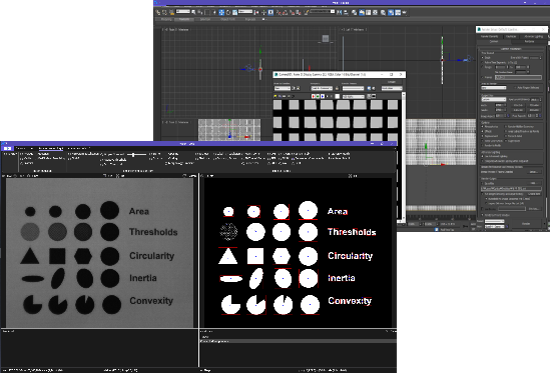
Task: Select the Range radio button in Time Output
Action: [482, 67]
